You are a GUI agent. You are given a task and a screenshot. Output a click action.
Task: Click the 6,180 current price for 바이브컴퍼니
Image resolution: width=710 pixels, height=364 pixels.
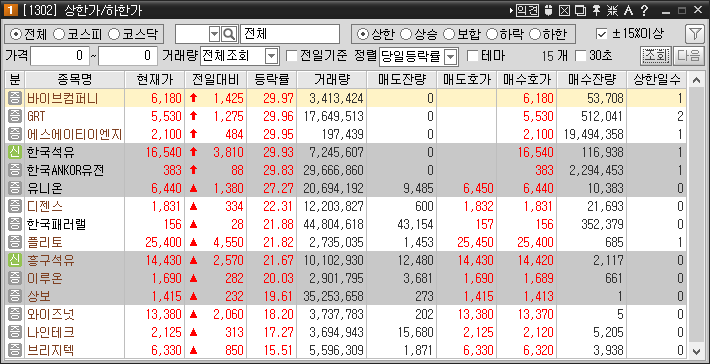coord(166,98)
